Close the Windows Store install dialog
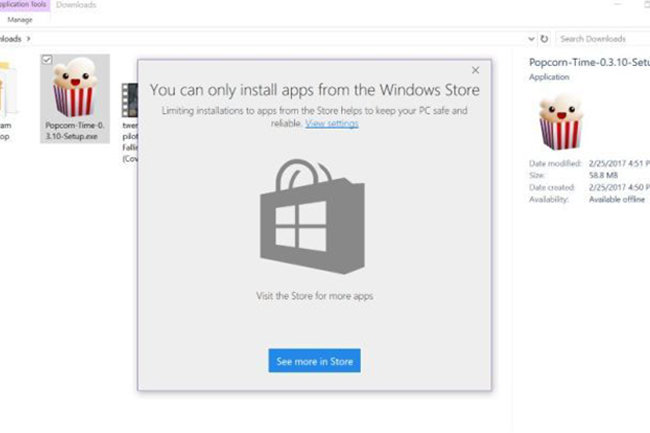The height and width of the screenshot is (433, 650). pyautogui.click(x=475, y=70)
